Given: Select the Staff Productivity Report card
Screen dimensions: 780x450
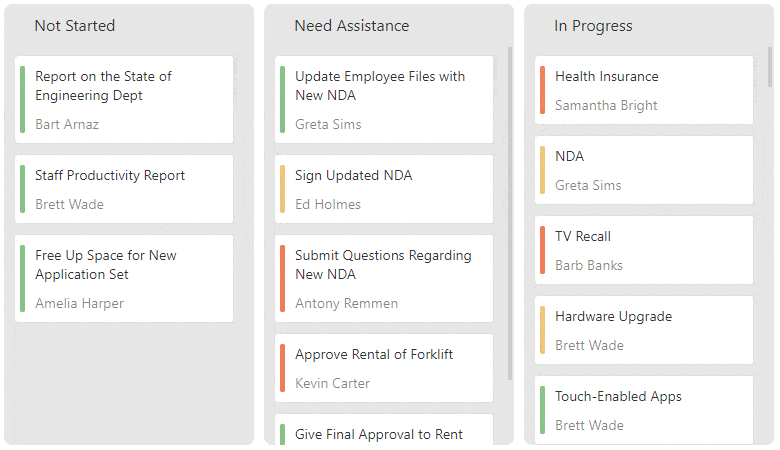Looking at the screenshot, I should click(x=124, y=189).
